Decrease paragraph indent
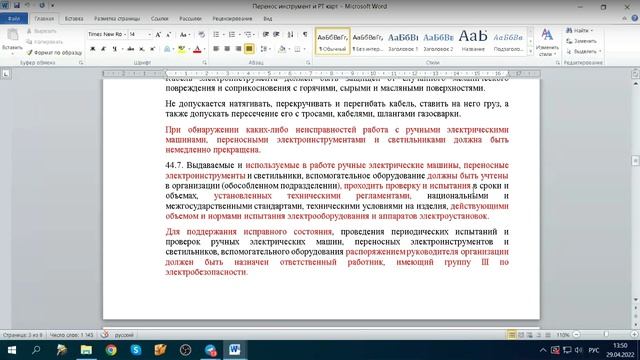This screenshot has width=640, height=360. (266, 35)
